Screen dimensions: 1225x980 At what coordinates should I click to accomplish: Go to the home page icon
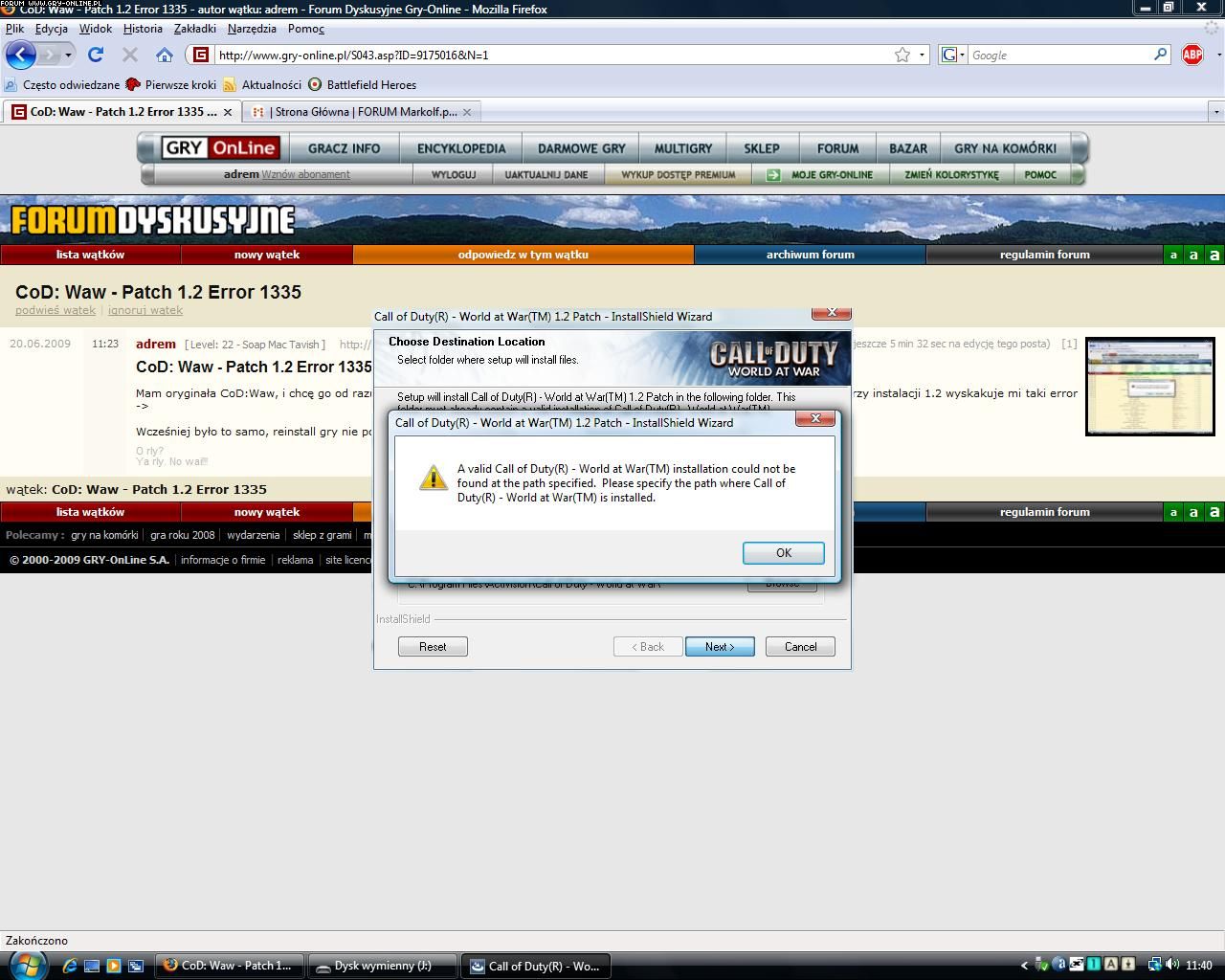click(x=165, y=55)
